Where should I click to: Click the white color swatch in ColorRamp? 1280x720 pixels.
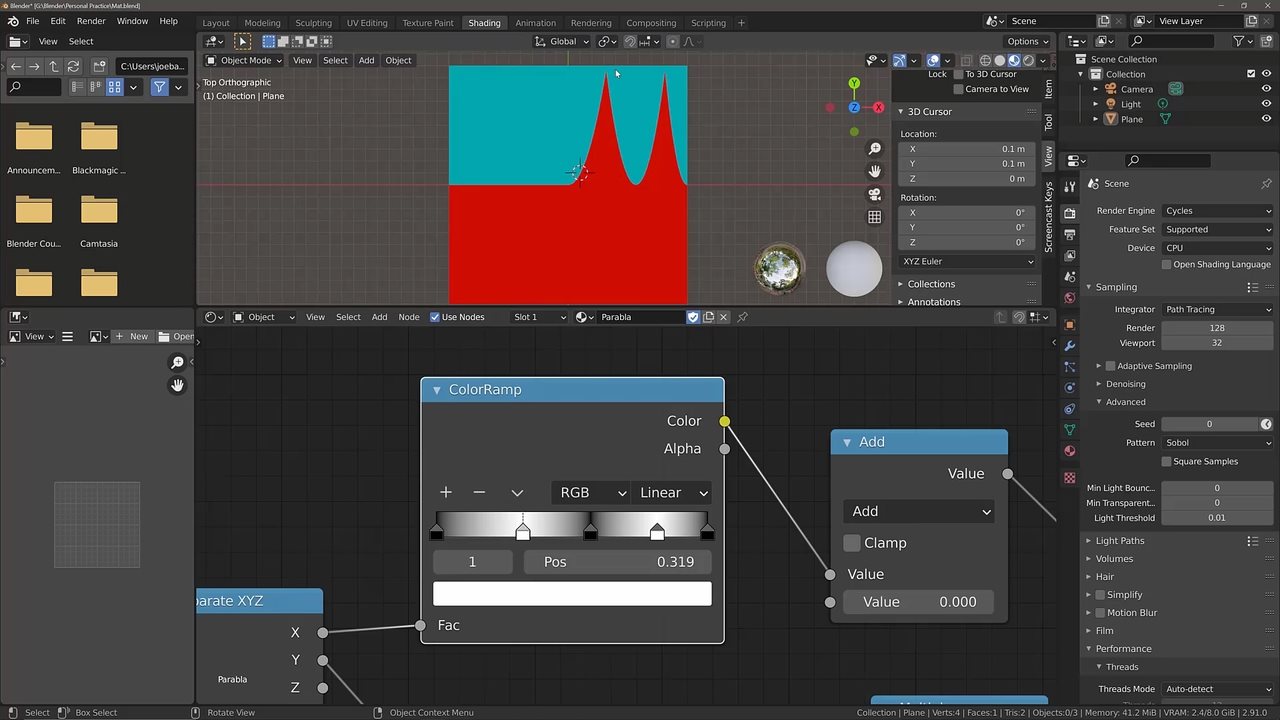(x=572, y=594)
